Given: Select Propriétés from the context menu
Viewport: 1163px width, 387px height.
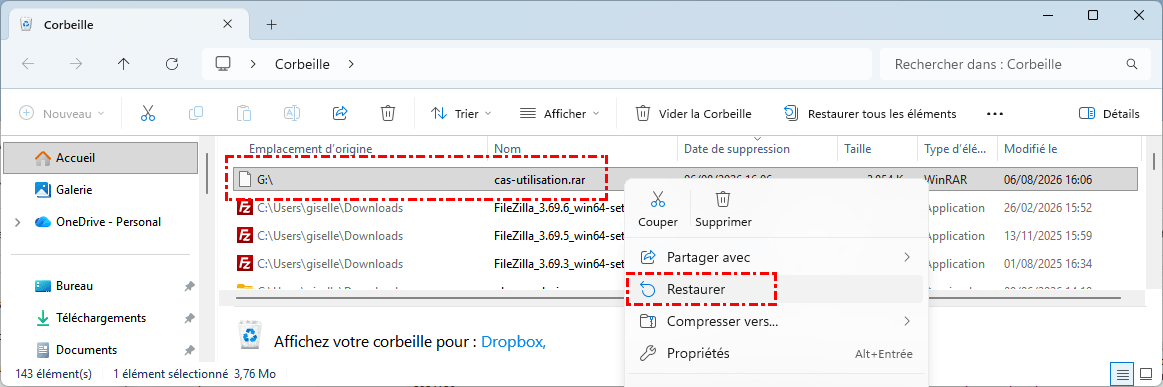Looking at the screenshot, I should (776, 354).
